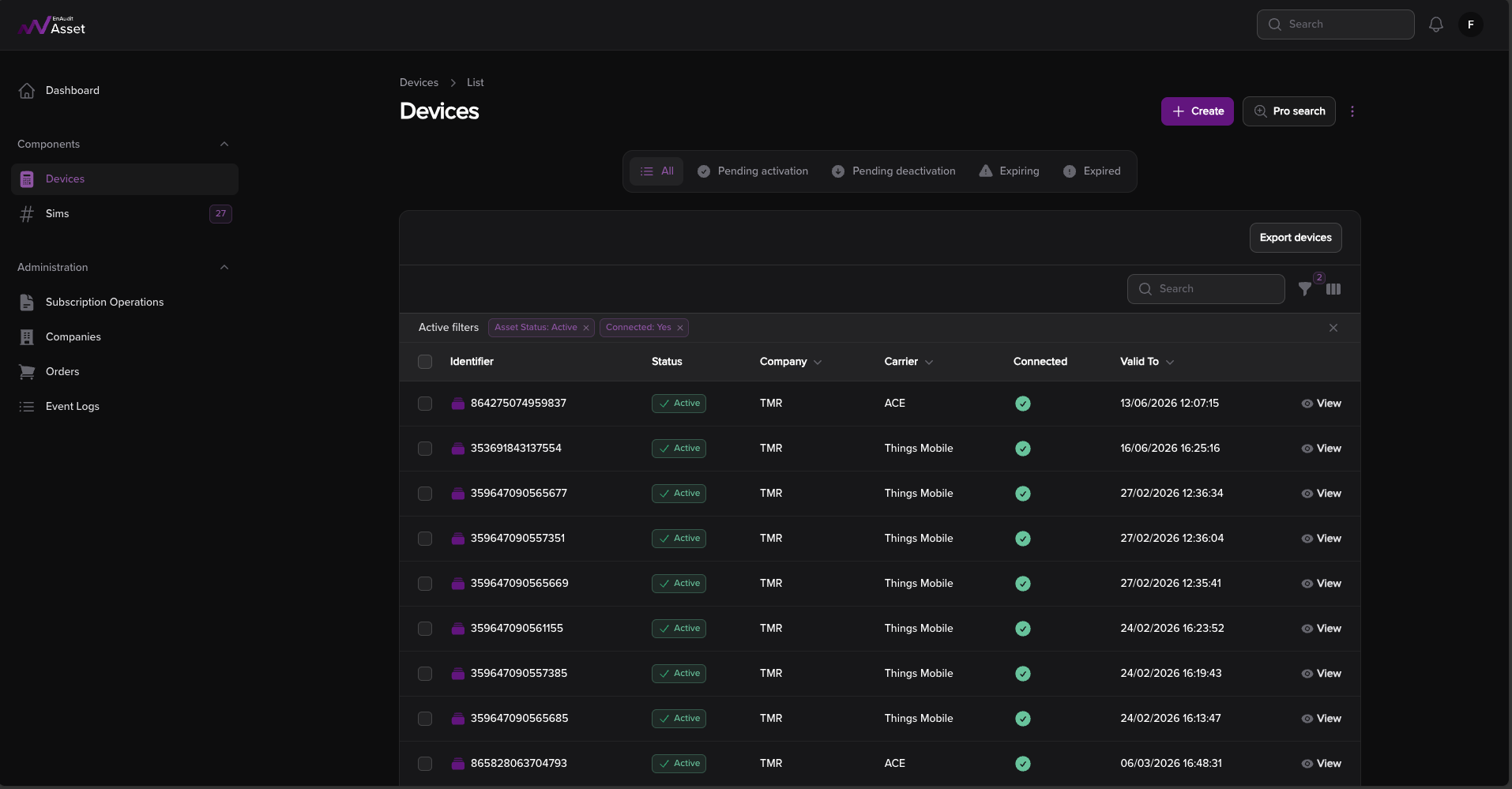Switch to the Expiring tab
Screen dimensions: 1512x789
[1009, 171]
